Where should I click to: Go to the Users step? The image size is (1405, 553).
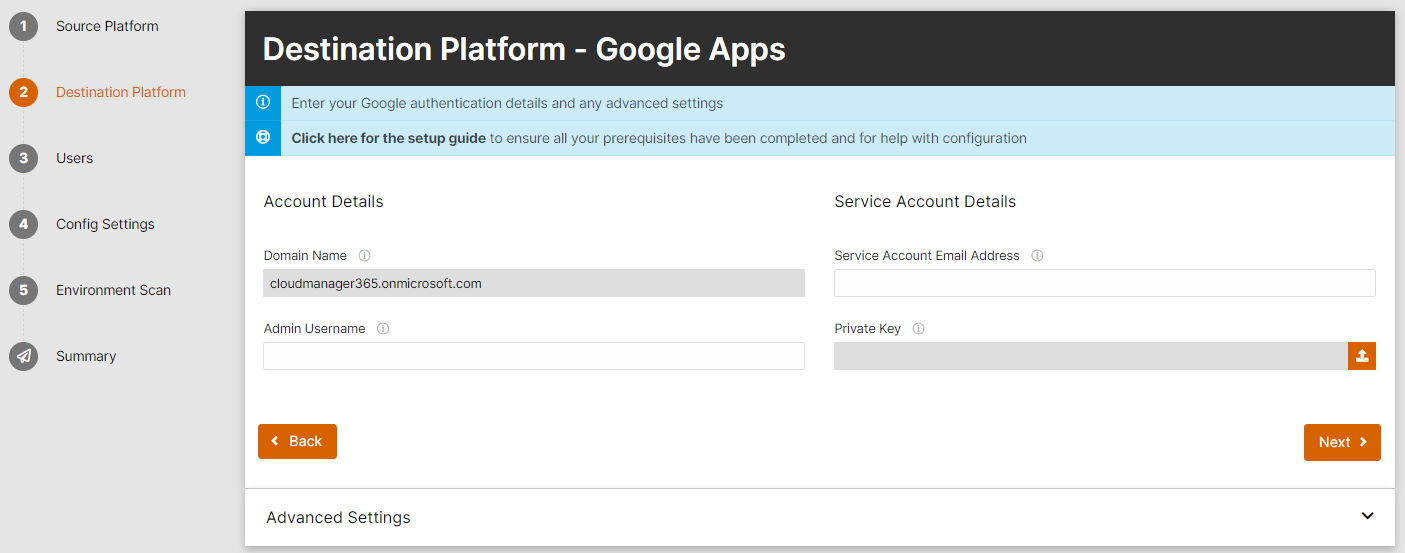point(74,159)
